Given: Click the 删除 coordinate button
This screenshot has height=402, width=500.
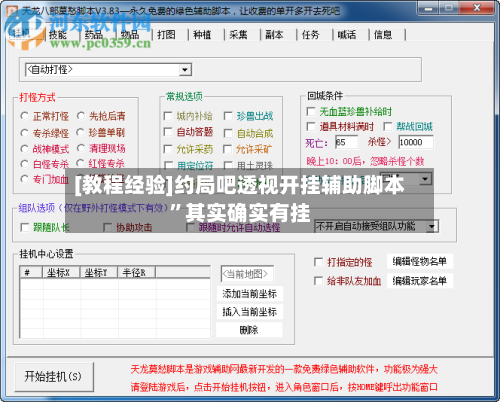Looking at the screenshot, I should pos(249,330).
